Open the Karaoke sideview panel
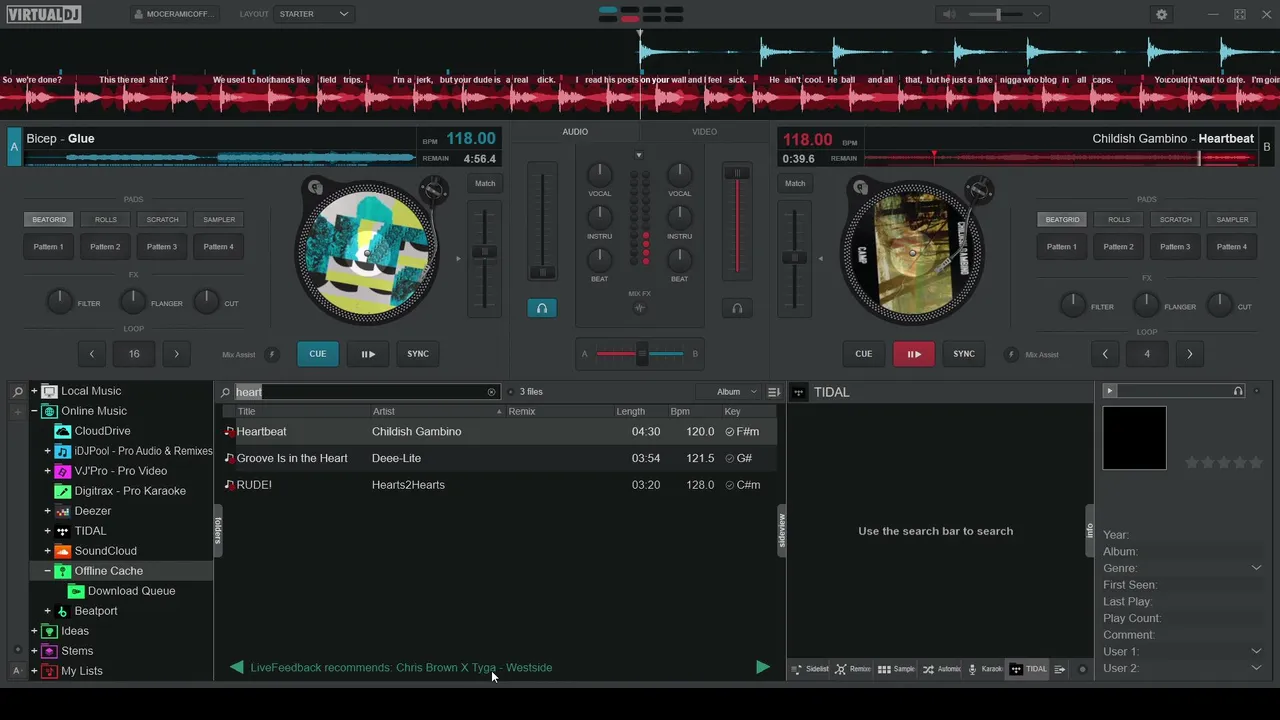The height and width of the screenshot is (720, 1280). pyautogui.click(x=985, y=669)
